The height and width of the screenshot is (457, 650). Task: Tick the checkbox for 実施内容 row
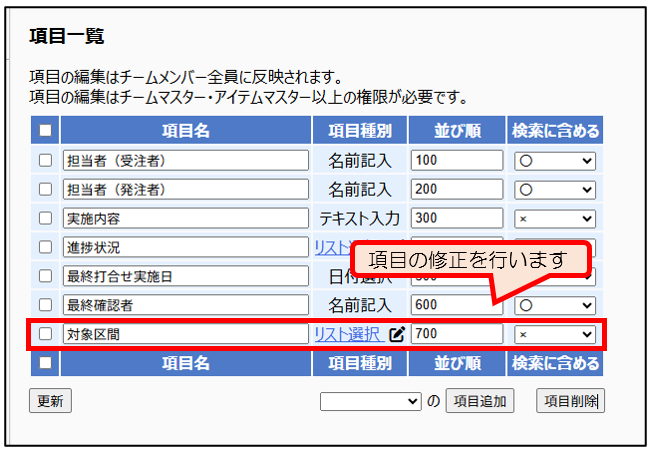pyautogui.click(x=45, y=218)
